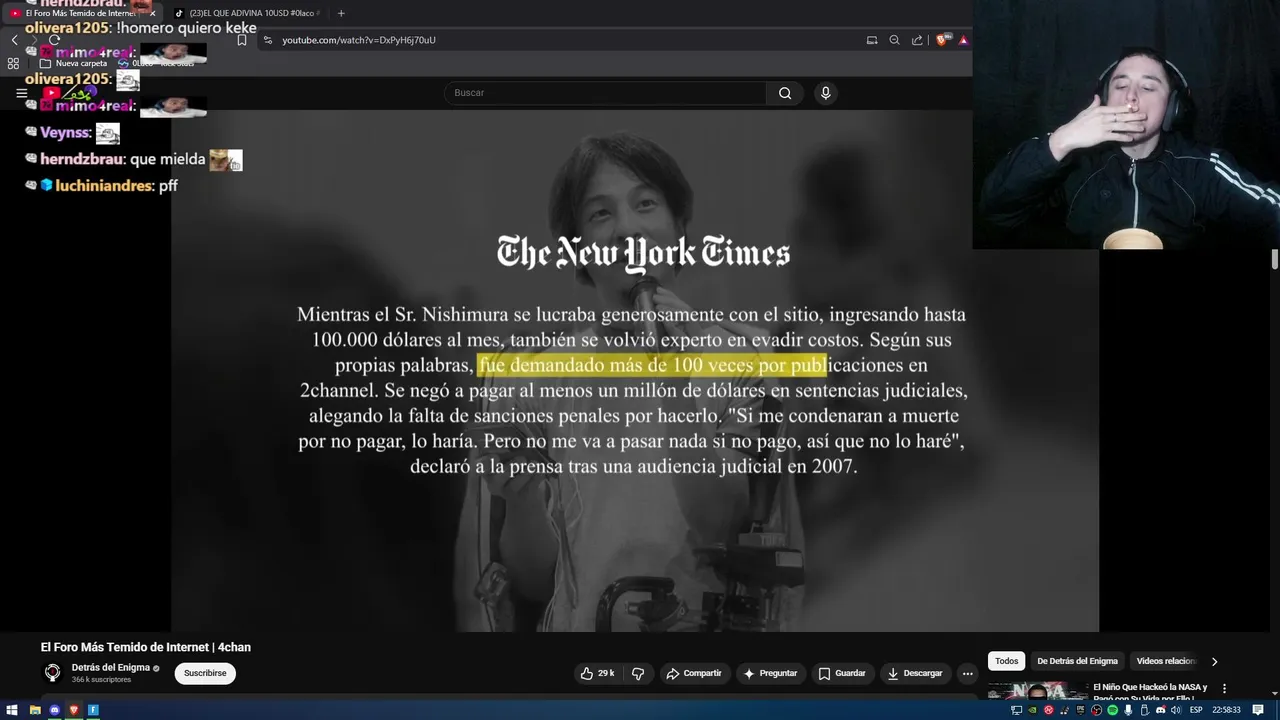Open the 'Detrás del Enigma' channel avatar
1280x720 pixels.
tap(53, 673)
